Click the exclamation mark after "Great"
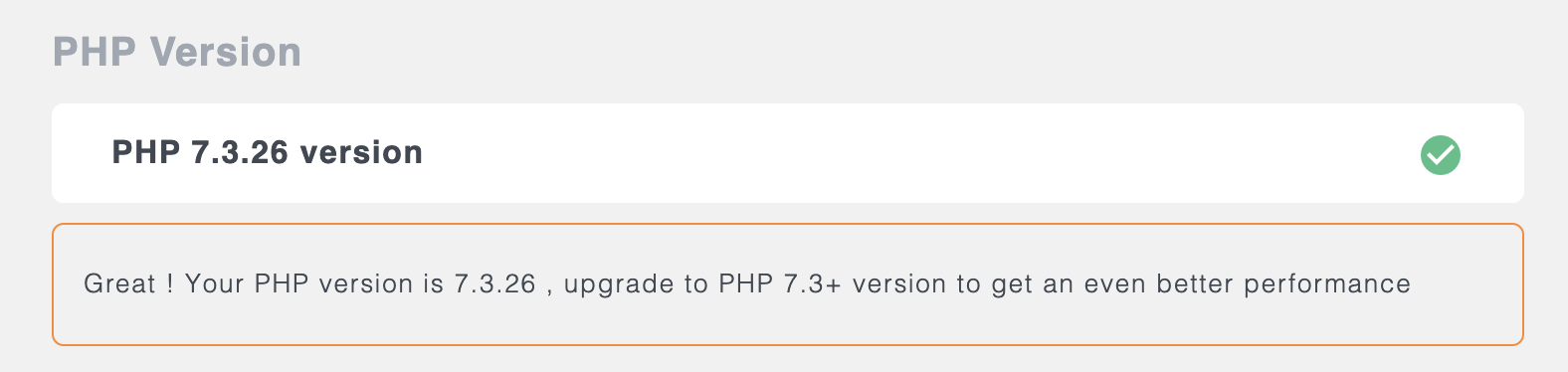 point(170,283)
